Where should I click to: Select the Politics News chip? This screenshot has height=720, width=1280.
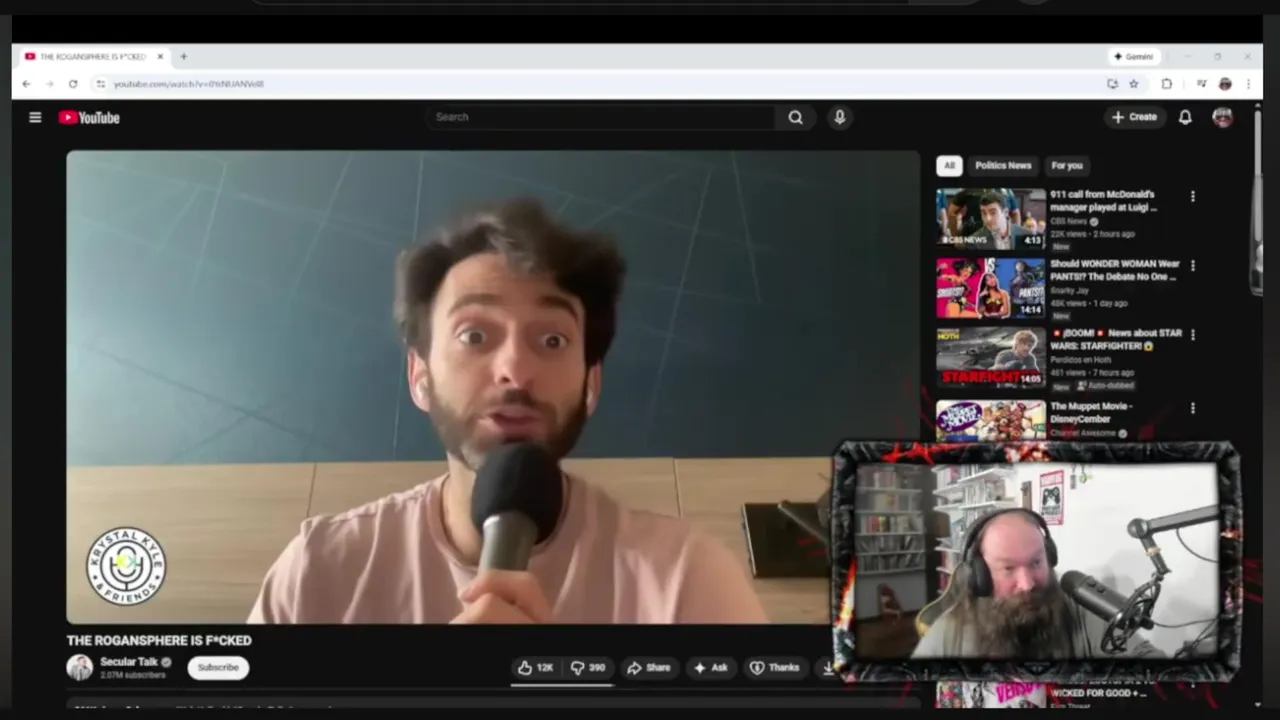pyautogui.click(x=1003, y=166)
